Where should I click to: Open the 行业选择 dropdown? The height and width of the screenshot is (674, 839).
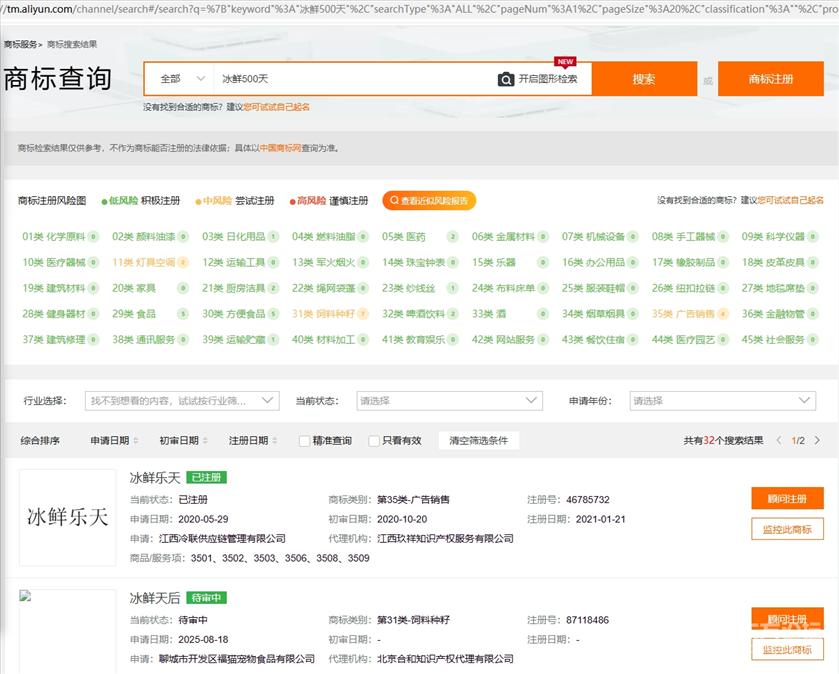[x=182, y=401]
